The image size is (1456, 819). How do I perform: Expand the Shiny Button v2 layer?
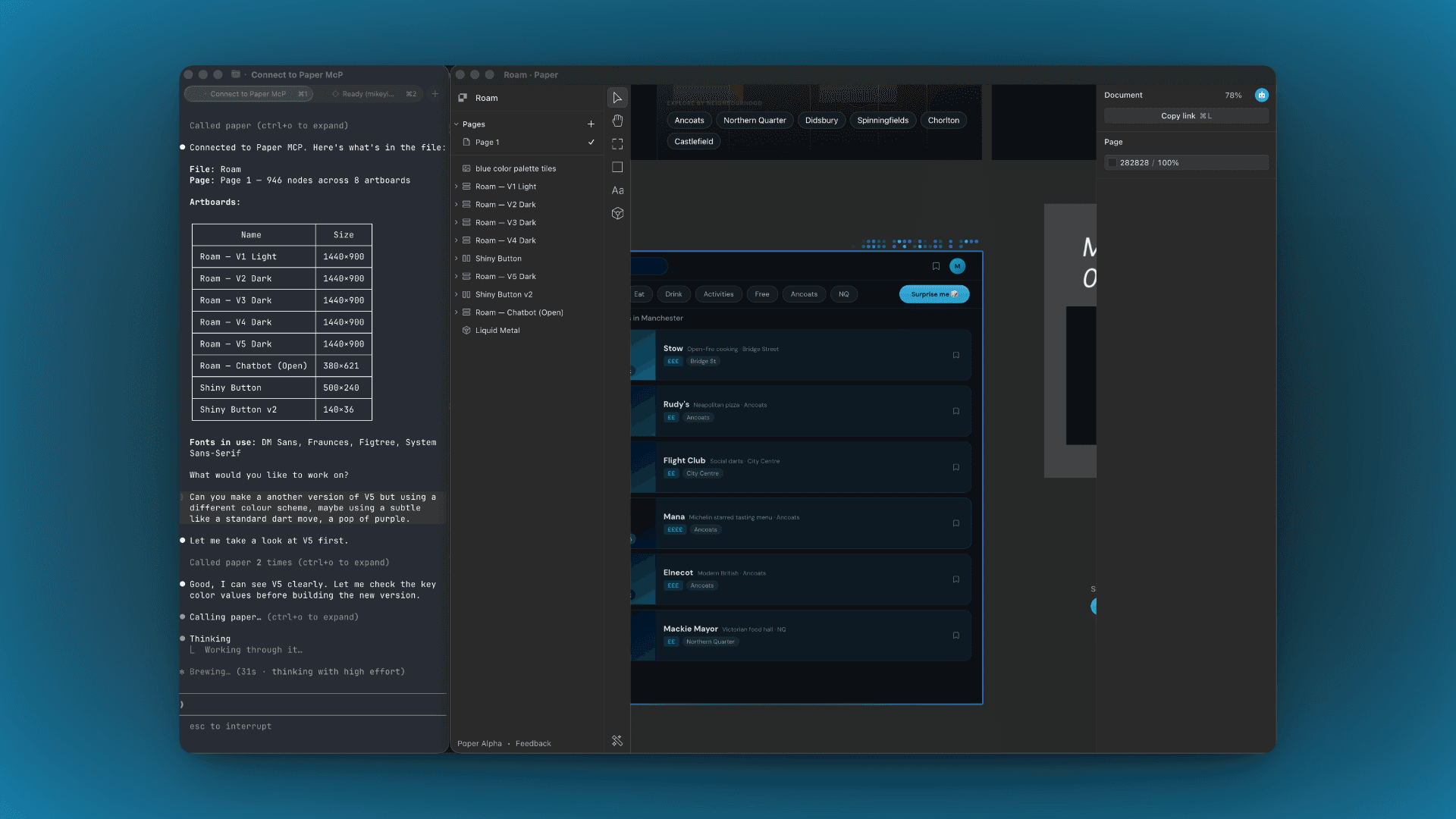457,294
